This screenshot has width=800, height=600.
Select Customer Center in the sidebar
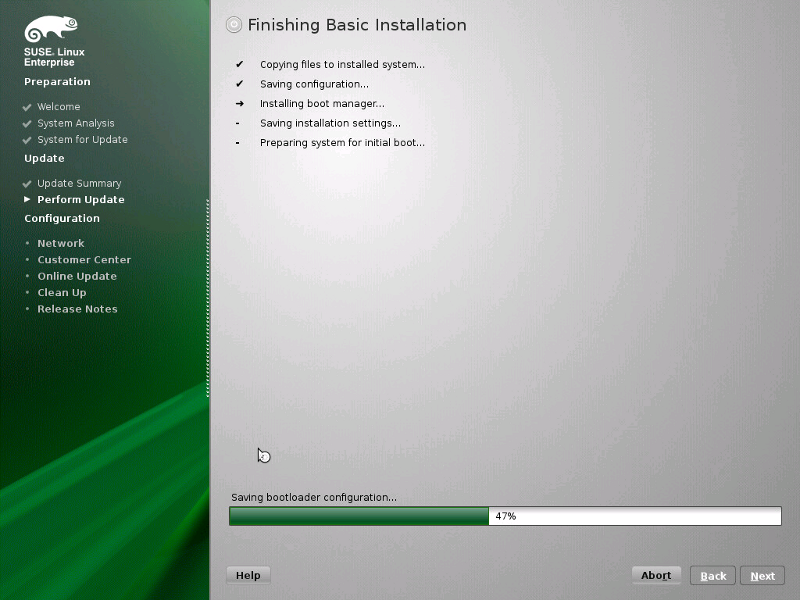(84, 260)
